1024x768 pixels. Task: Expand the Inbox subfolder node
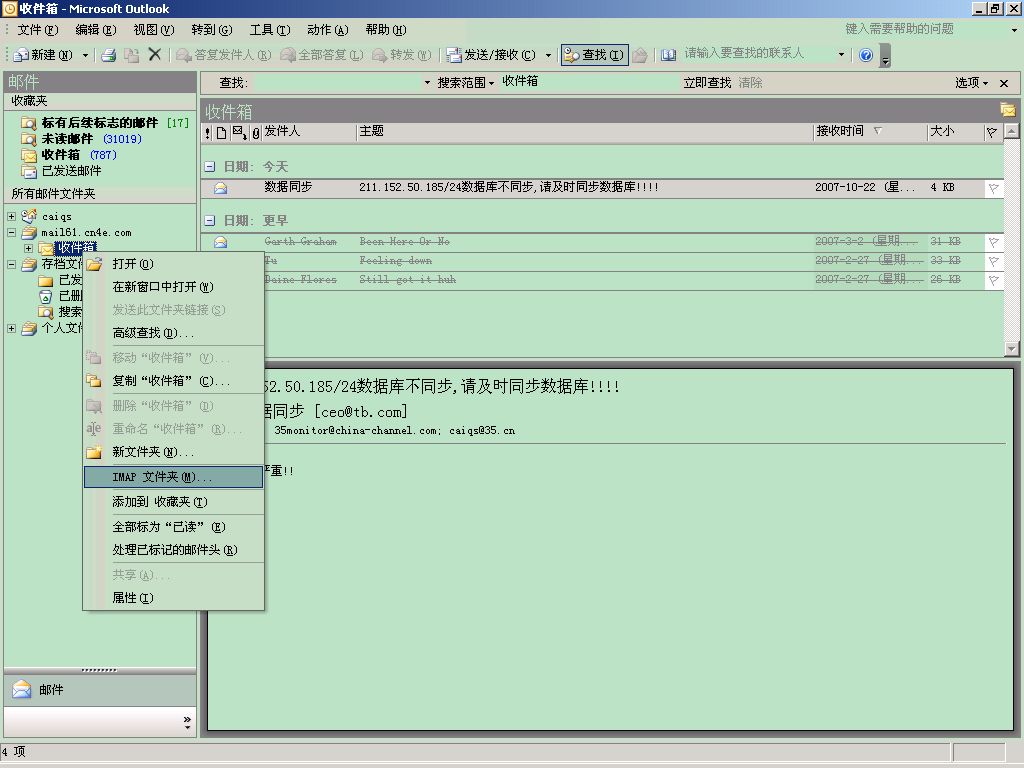(28, 248)
